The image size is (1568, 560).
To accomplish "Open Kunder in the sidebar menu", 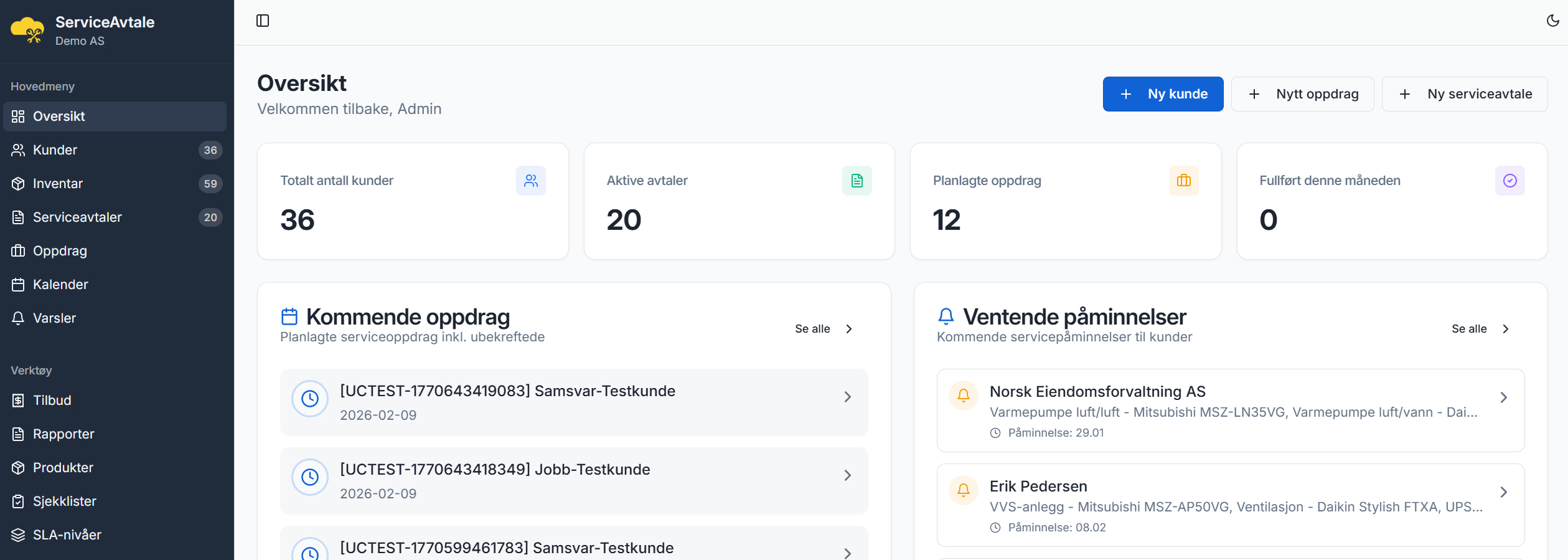I will [x=55, y=150].
